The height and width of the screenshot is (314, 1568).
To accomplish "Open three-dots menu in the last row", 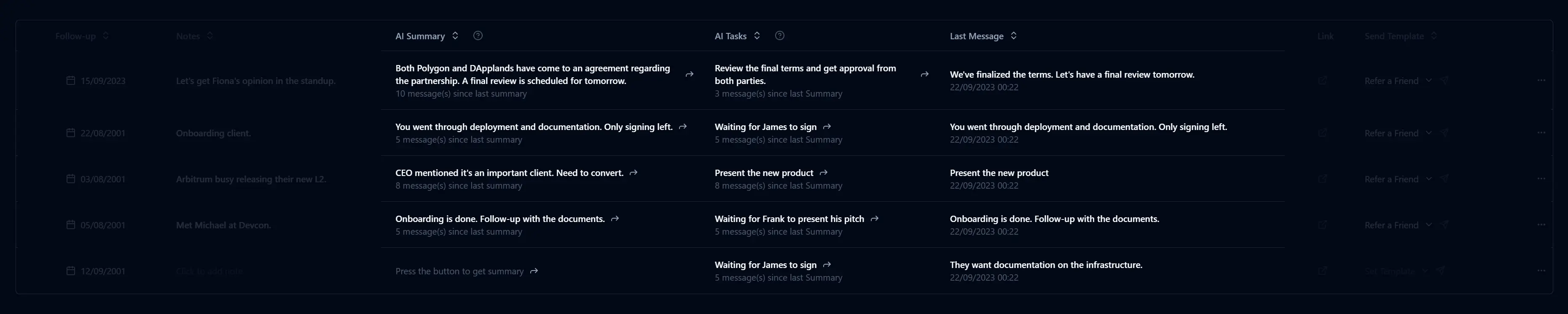I will pyautogui.click(x=1541, y=271).
